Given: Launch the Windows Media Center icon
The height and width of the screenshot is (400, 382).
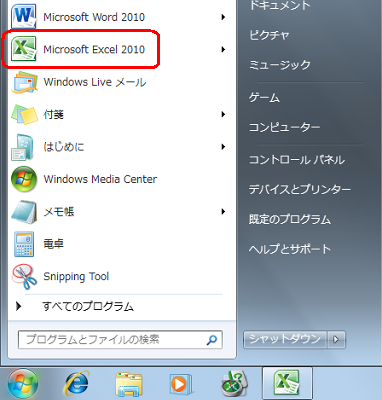Looking at the screenshot, I should [x=24, y=179].
